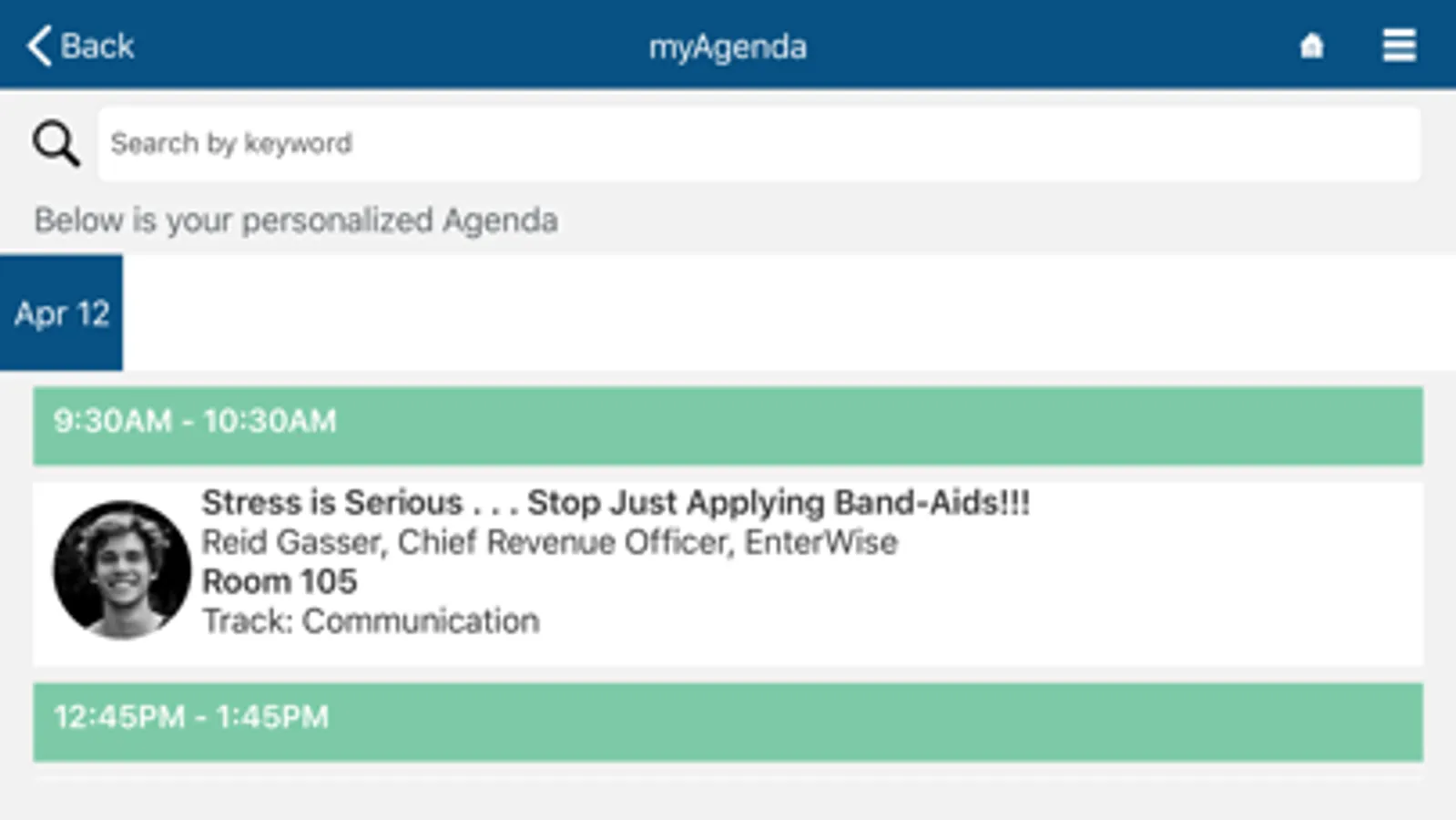Open the Stress is Serious session title
Image resolution: width=1456 pixels, height=820 pixels.
(616, 502)
